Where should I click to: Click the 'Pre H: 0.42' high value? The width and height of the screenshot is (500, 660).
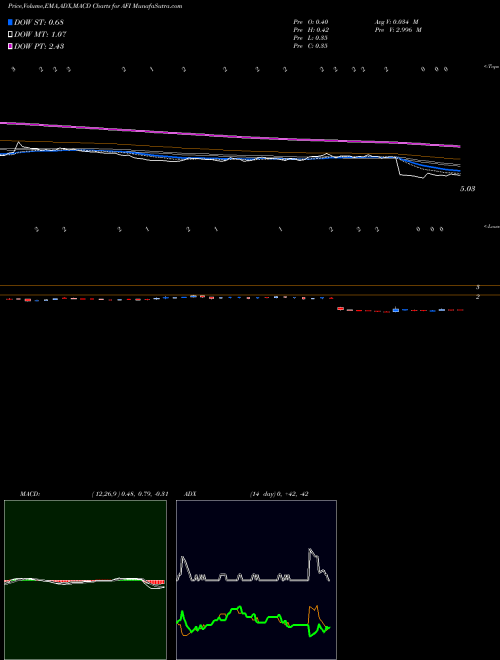pos(311,30)
